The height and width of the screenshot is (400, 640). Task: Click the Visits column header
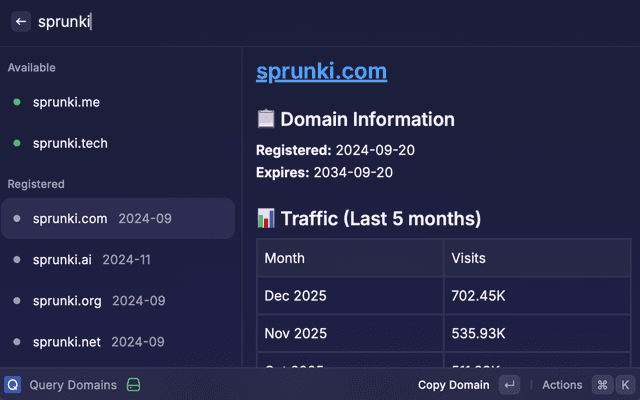[x=468, y=258]
